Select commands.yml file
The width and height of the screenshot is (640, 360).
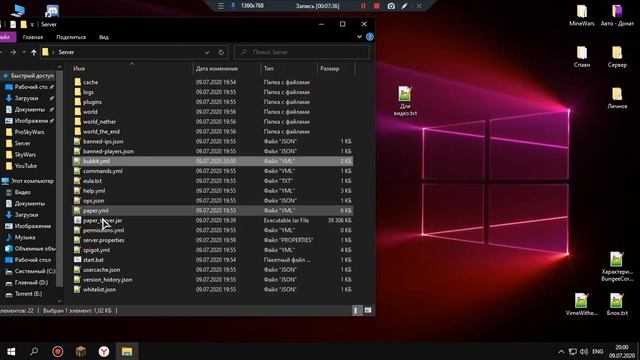[213, 171]
